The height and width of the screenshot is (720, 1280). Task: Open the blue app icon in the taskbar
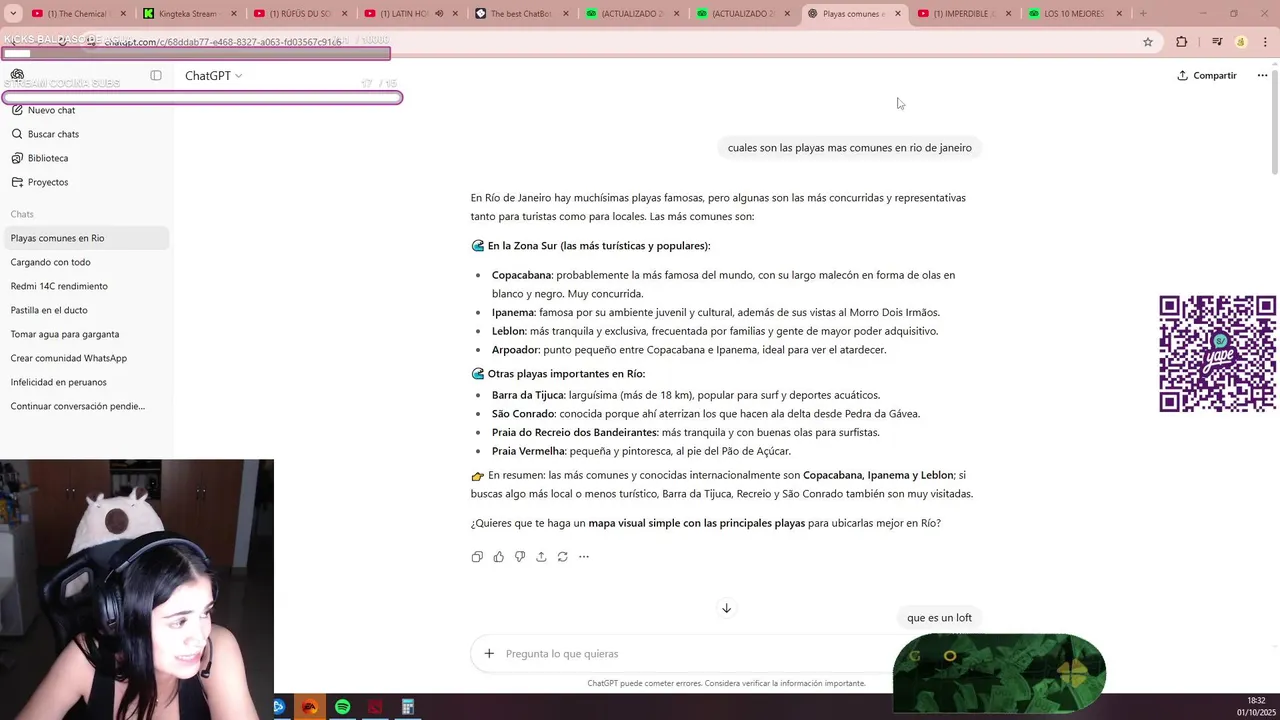tap(279, 707)
